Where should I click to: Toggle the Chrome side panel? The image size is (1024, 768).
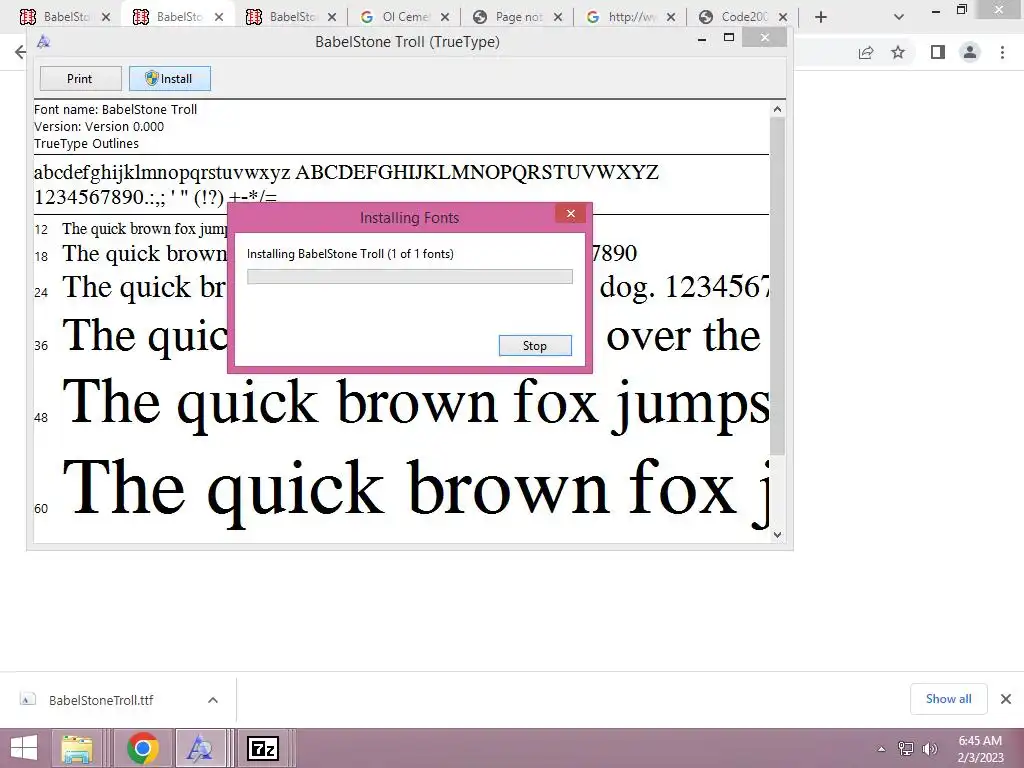[938, 52]
